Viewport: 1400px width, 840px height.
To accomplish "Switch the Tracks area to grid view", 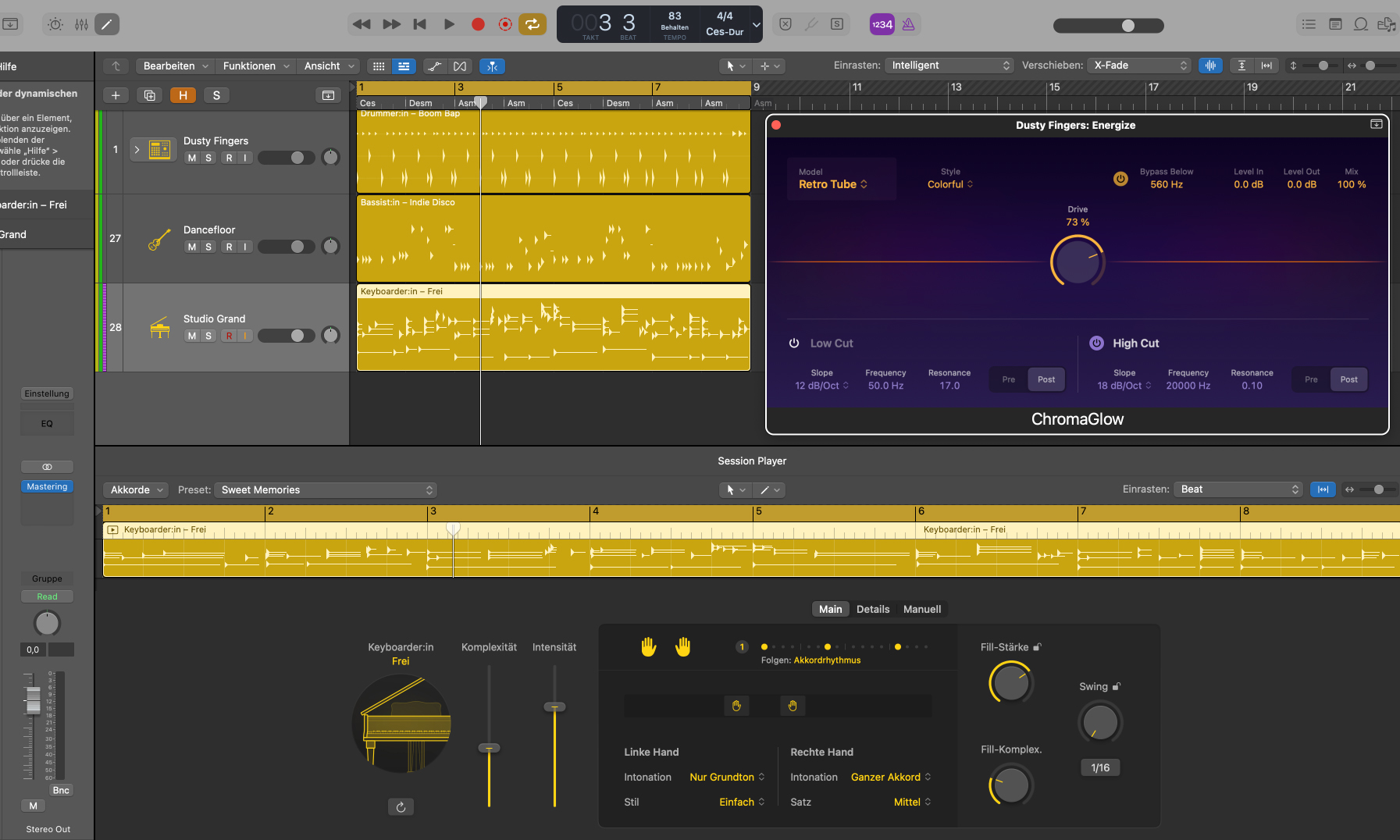I will (378, 66).
